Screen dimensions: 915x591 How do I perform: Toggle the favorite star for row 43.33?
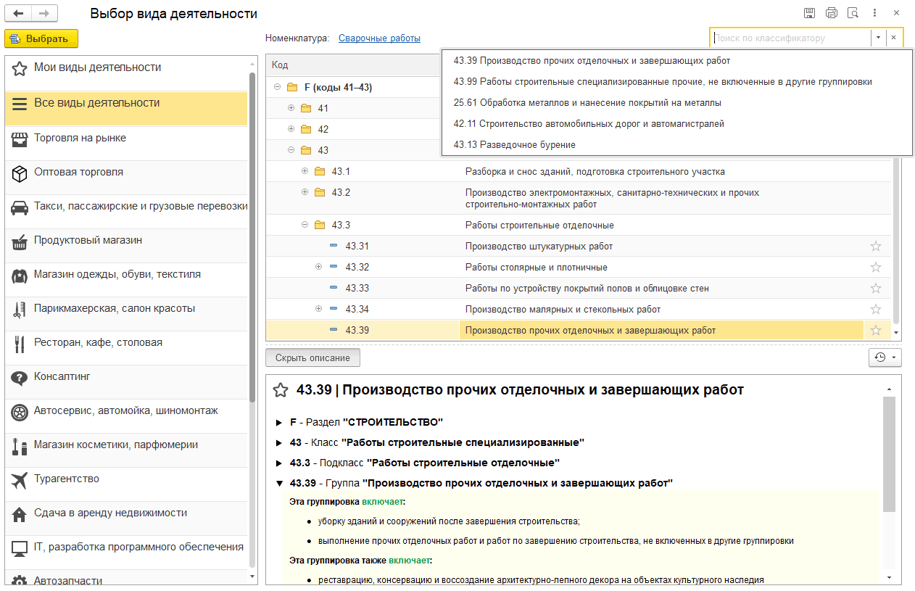pyautogui.click(x=876, y=288)
